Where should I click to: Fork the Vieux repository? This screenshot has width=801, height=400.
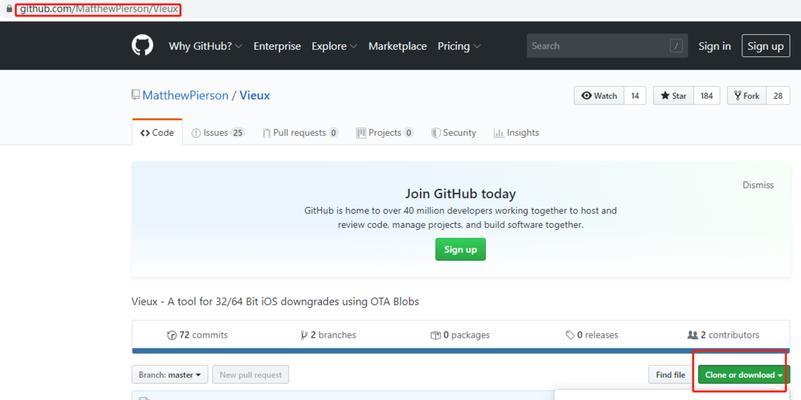coord(746,96)
